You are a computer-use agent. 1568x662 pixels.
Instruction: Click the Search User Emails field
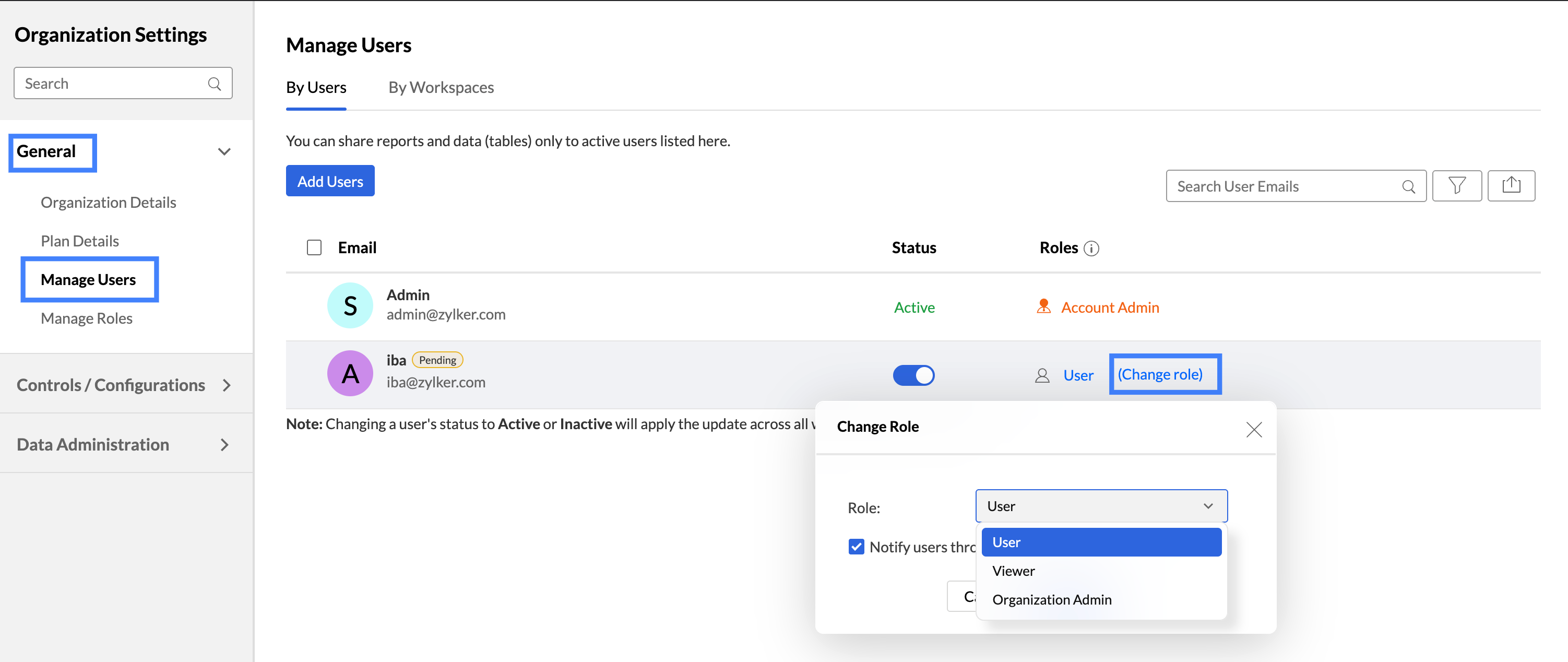click(1285, 186)
